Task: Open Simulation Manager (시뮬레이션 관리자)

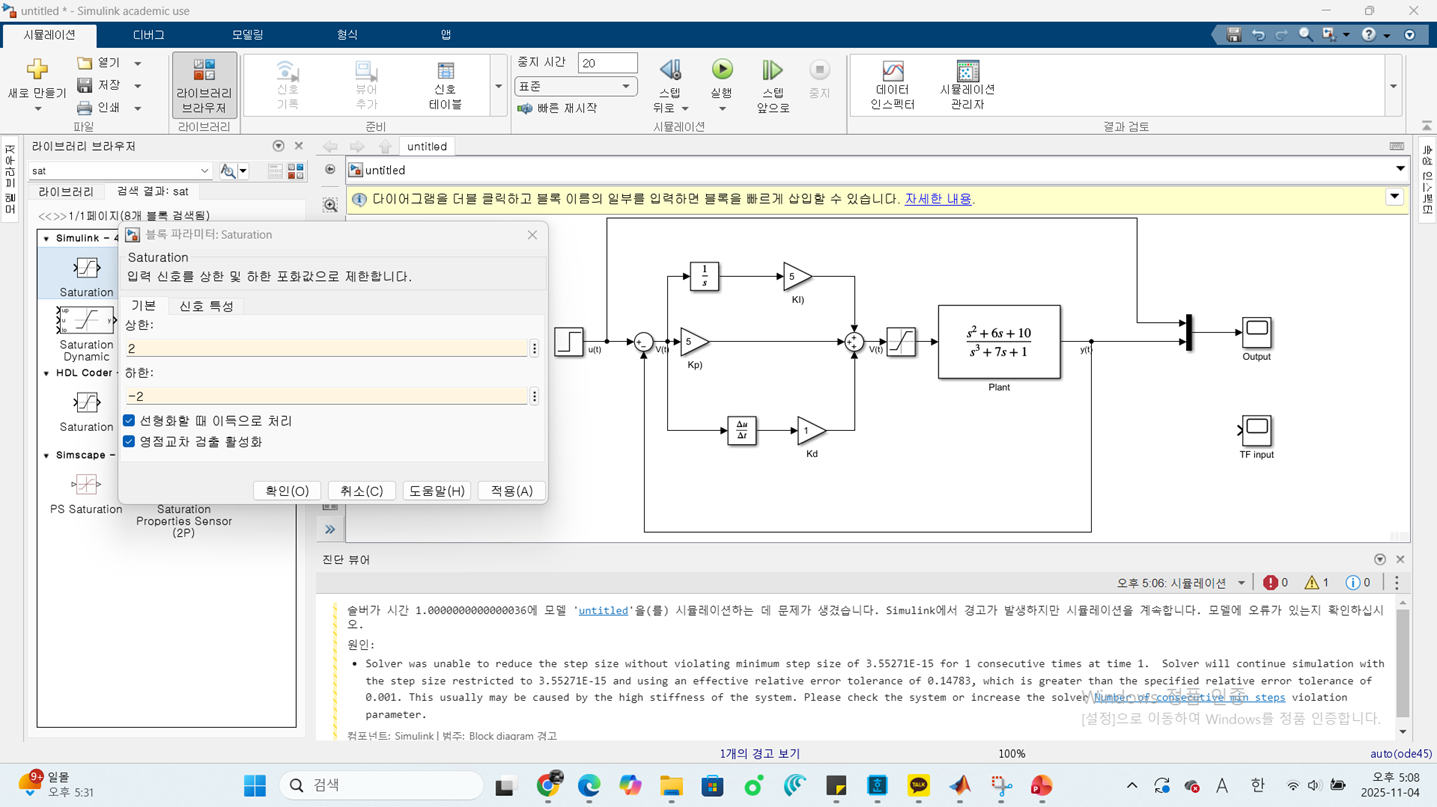Action: click(x=967, y=85)
